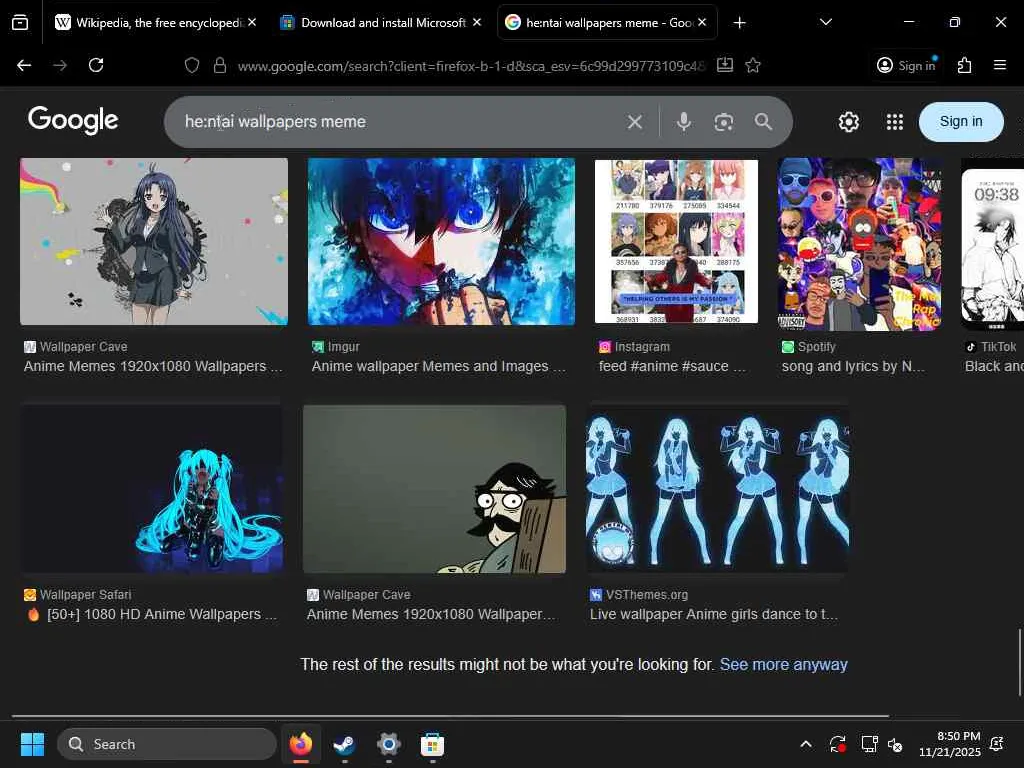Open the Imgur blue-eyed anime thumbnail

coord(441,242)
